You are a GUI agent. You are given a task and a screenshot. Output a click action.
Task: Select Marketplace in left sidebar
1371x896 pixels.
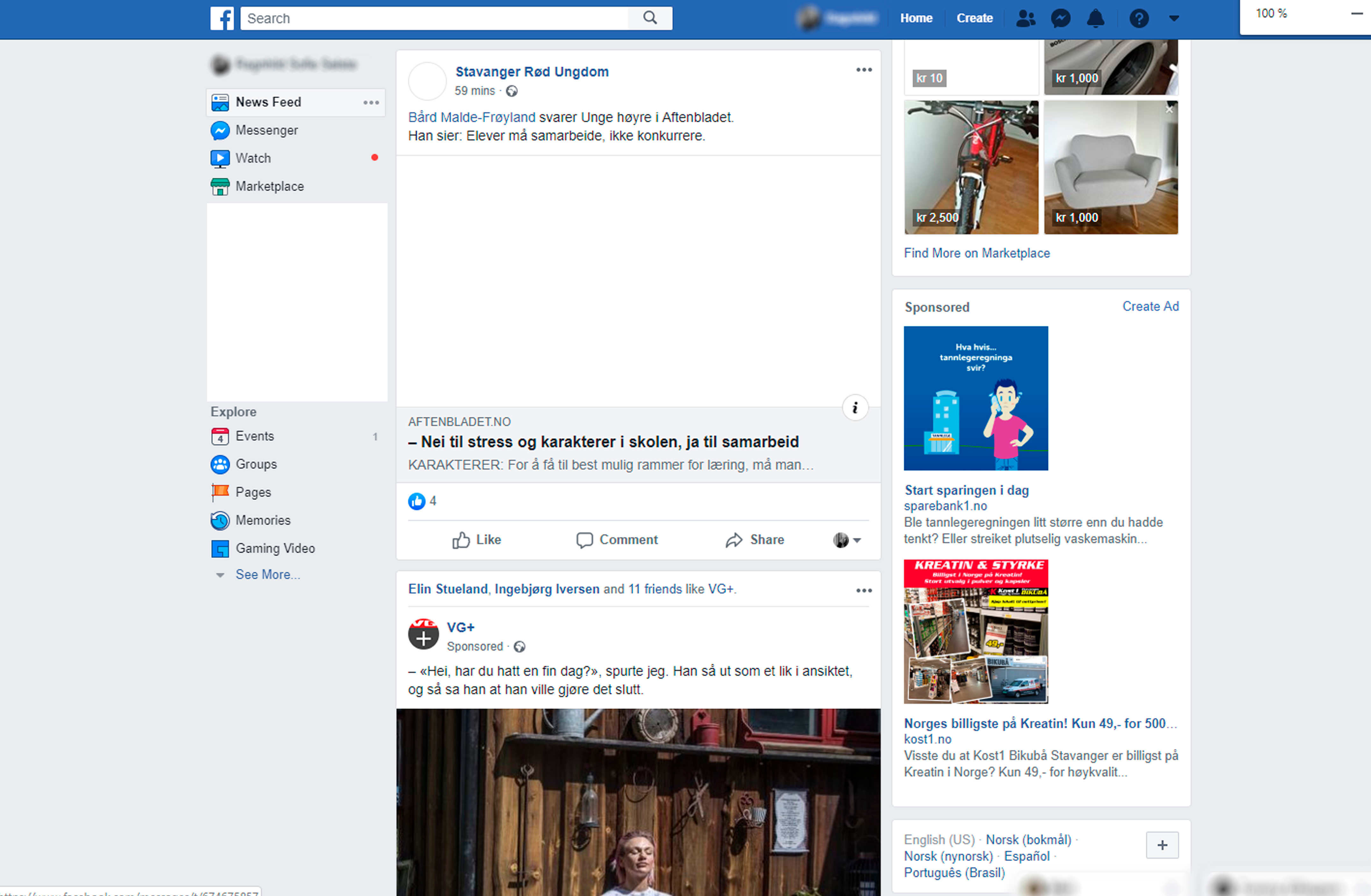(x=269, y=186)
